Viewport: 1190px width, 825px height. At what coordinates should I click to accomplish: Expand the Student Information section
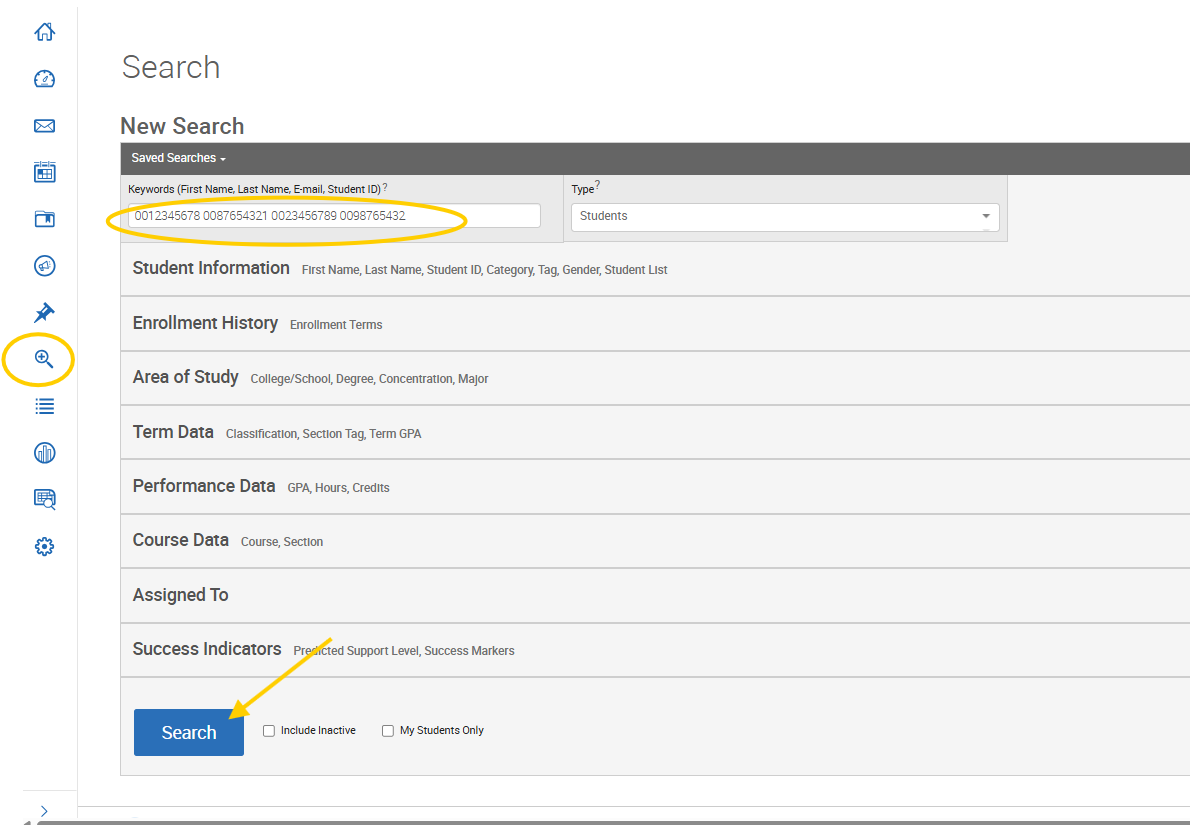click(x=211, y=268)
